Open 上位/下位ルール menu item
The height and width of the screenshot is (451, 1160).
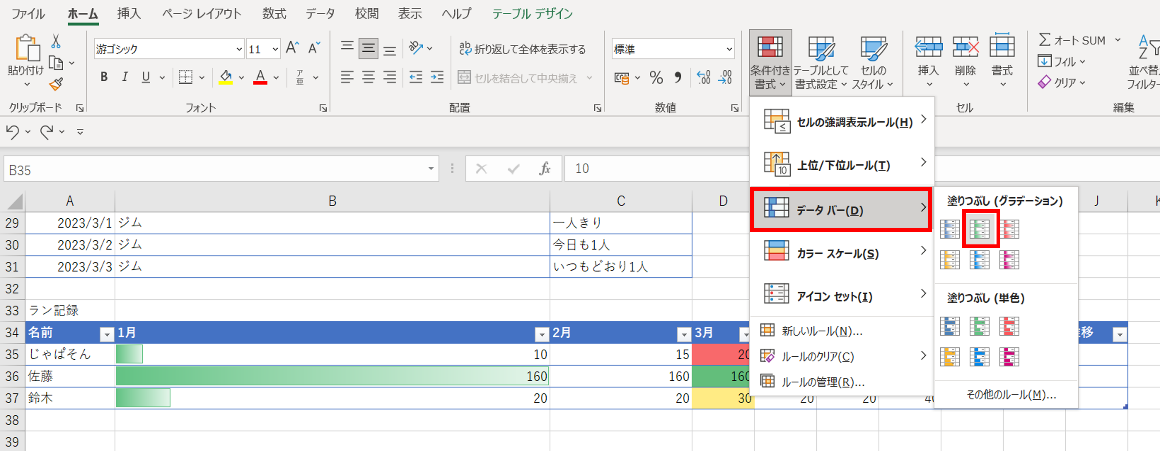point(843,165)
